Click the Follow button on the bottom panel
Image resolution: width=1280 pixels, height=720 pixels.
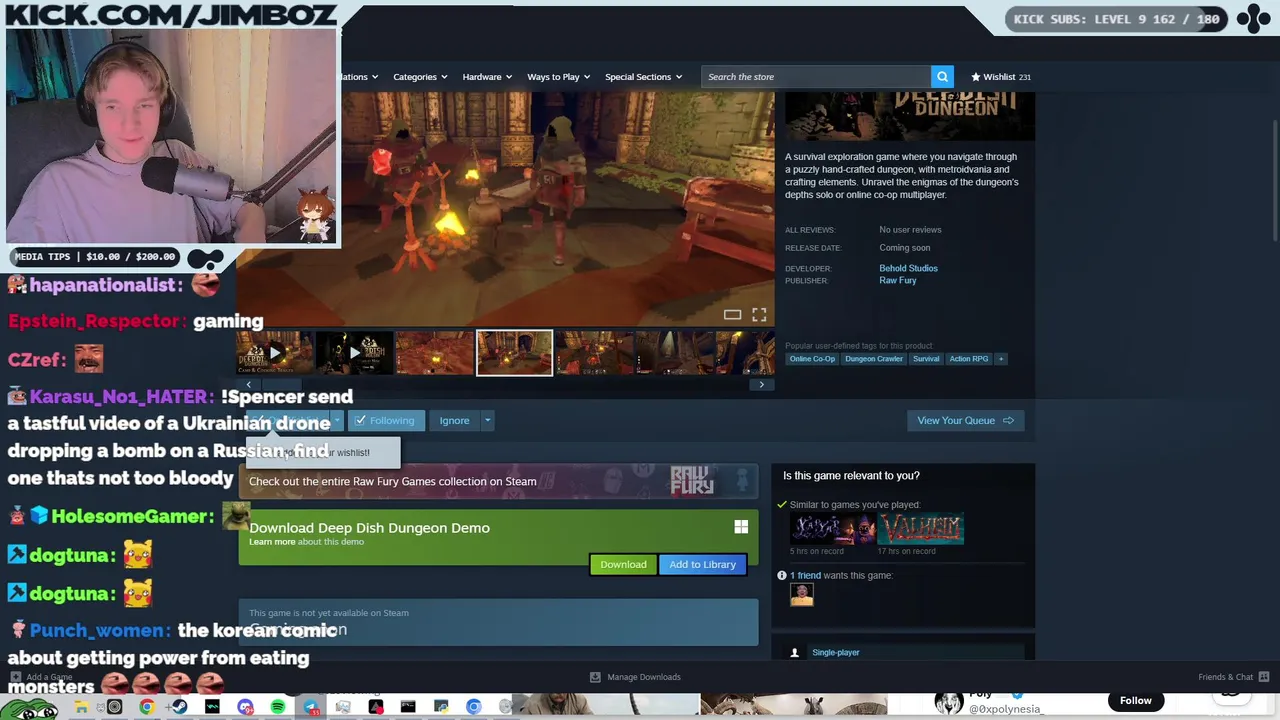pyautogui.click(x=1136, y=701)
